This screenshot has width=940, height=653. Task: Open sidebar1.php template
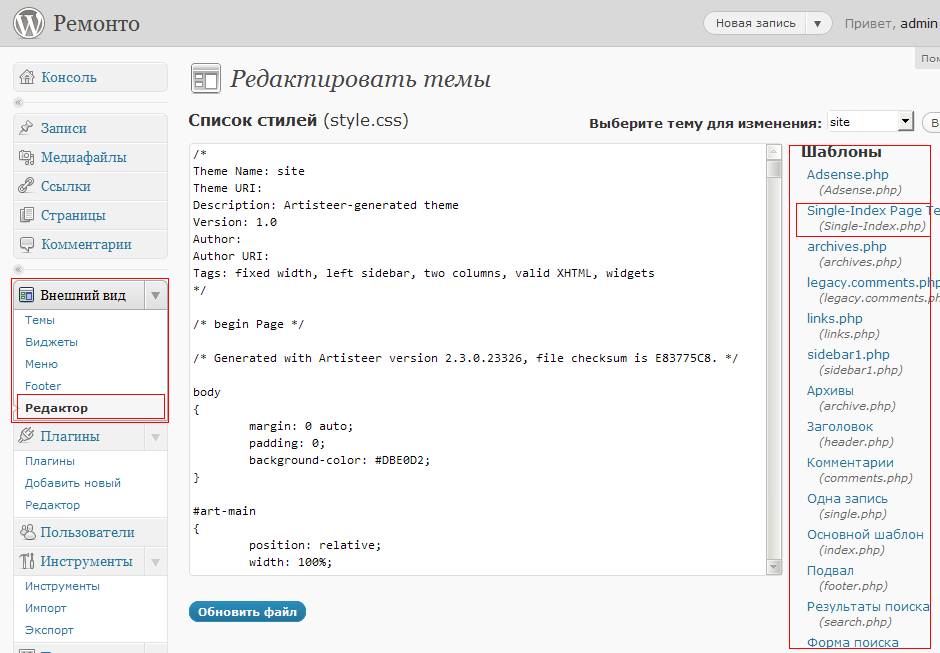848,354
